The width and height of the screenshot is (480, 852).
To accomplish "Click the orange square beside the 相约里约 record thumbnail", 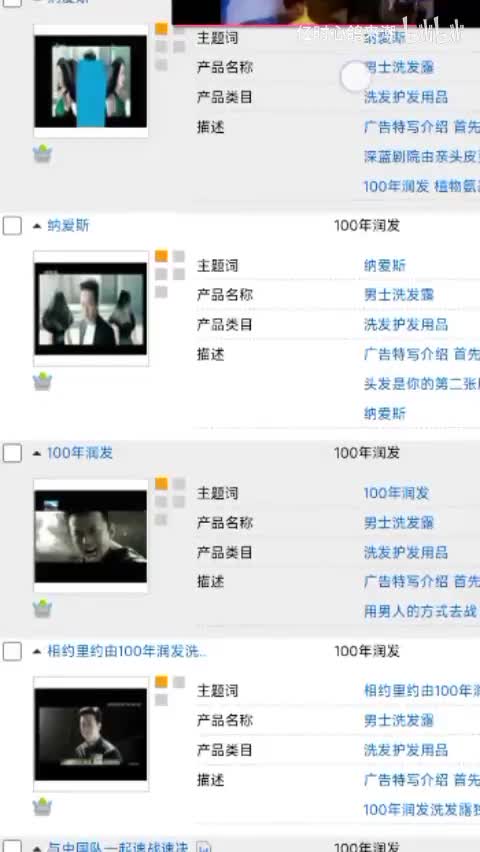I will 161,682.
